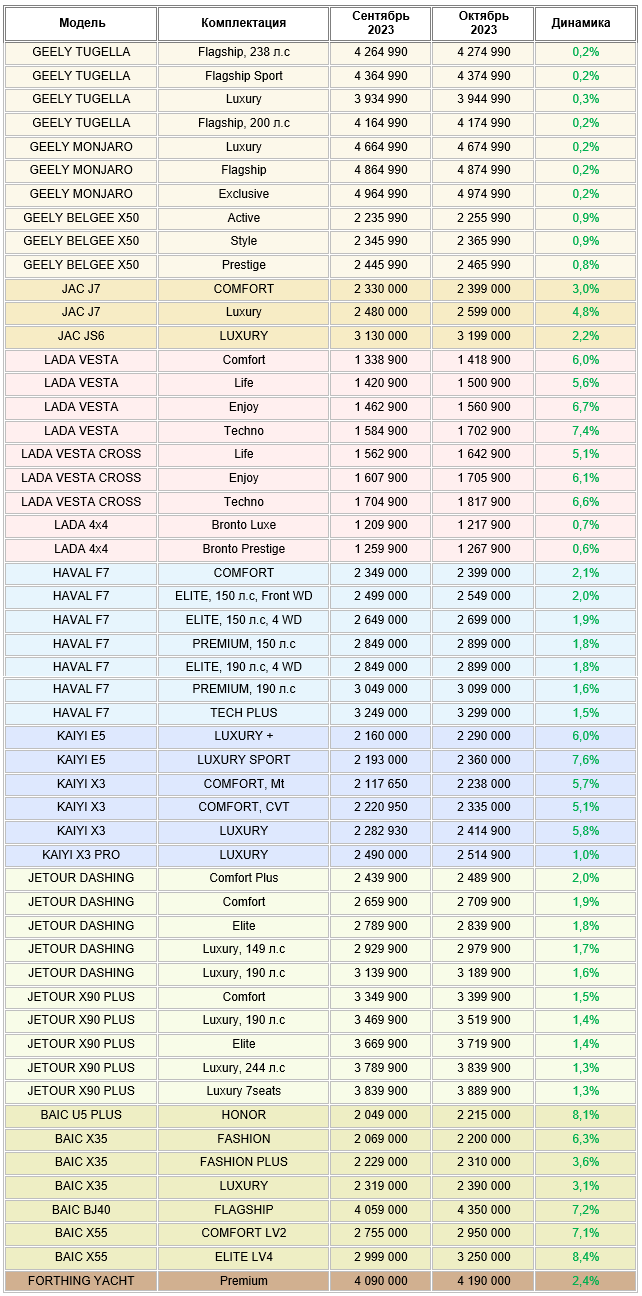Select the JAC JS6 model cell
Screen dimensions: 642x1296
coord(81,336)
